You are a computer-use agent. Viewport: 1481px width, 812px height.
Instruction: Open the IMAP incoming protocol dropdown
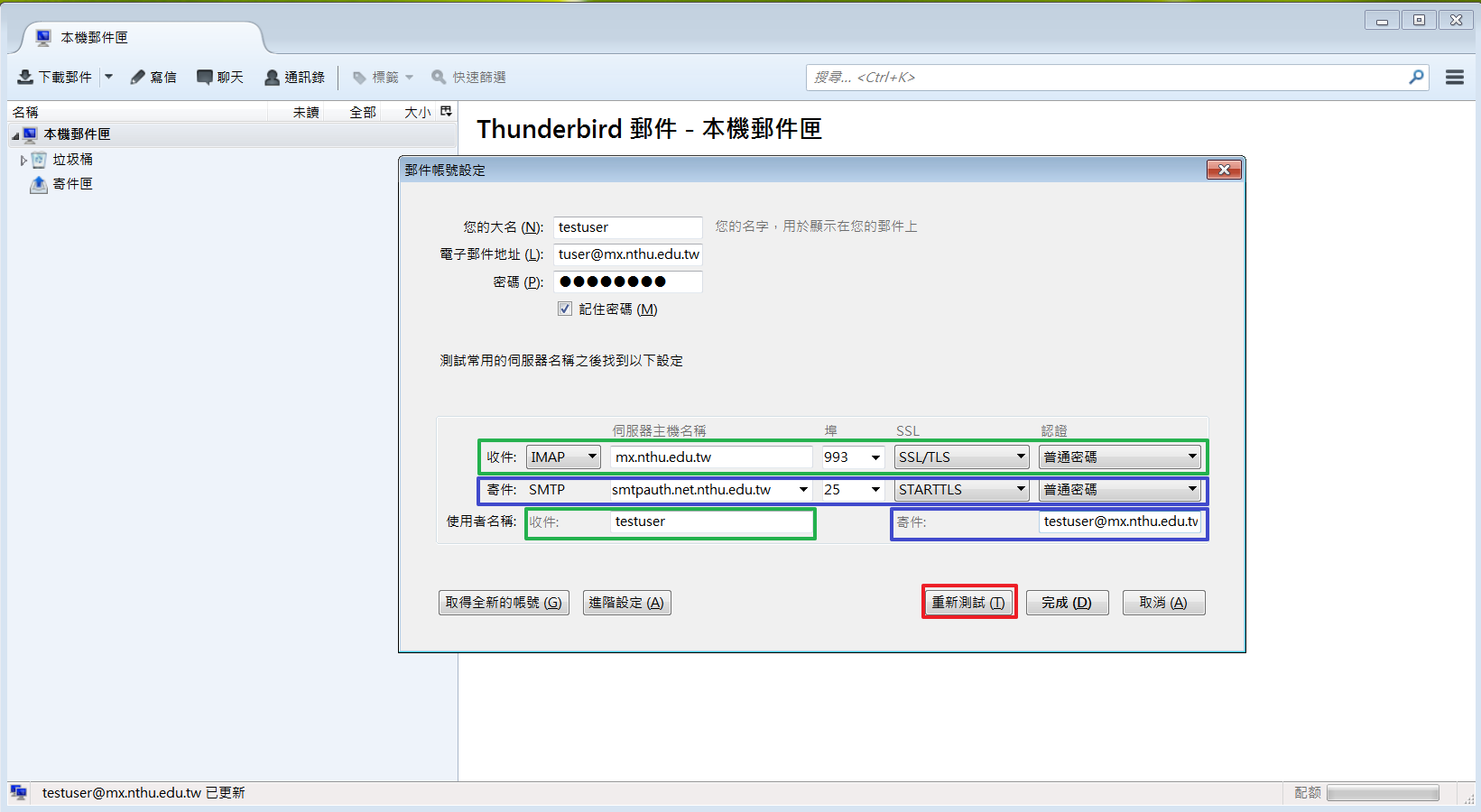pos(563,457)
